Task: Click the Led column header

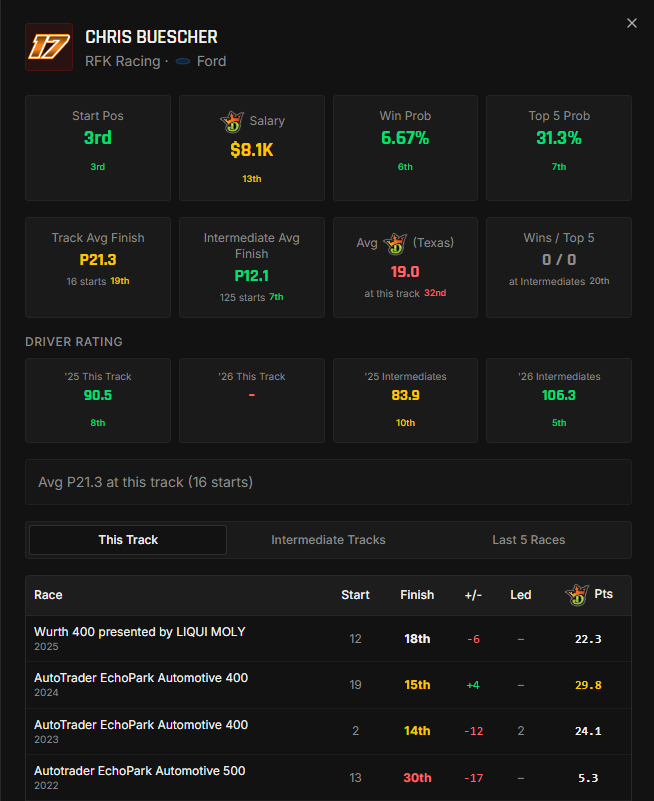Action: pos(521,595)
